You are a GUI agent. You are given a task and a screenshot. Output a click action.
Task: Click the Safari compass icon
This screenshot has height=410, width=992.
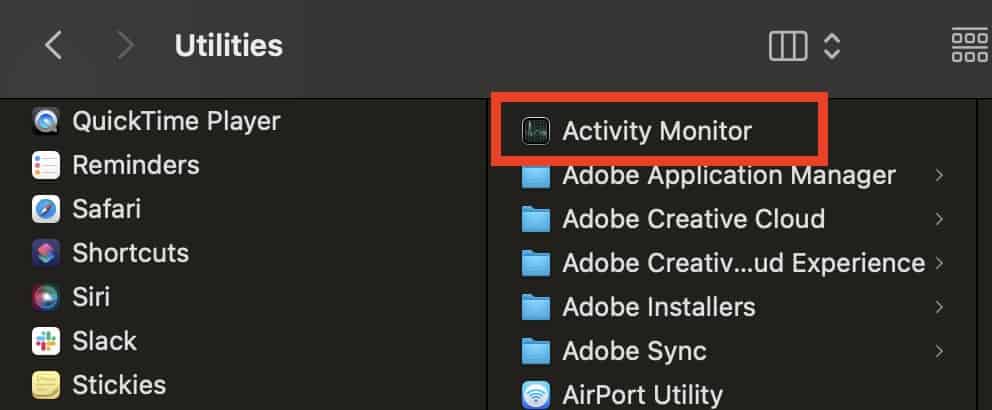pos(46,209)
